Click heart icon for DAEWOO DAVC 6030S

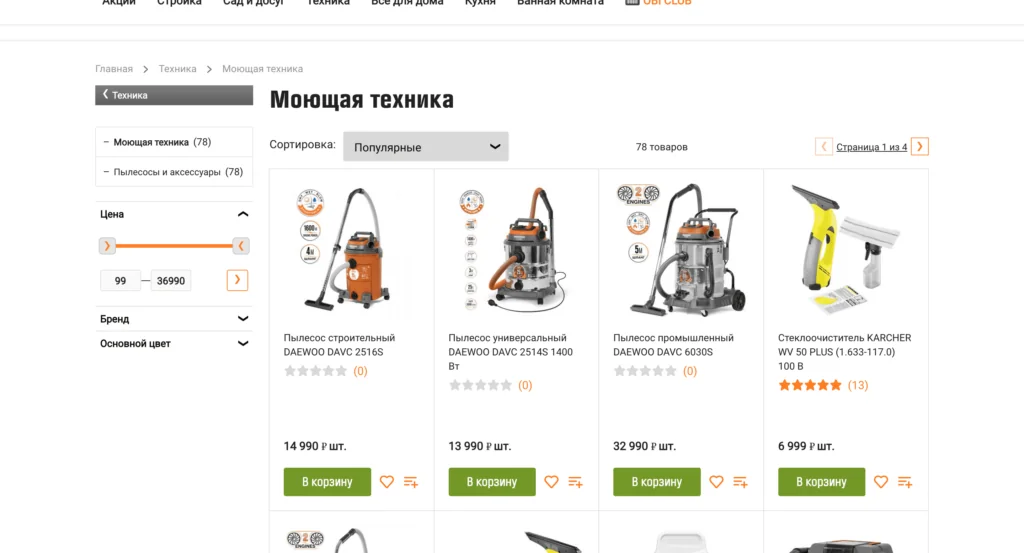point(716,482)
